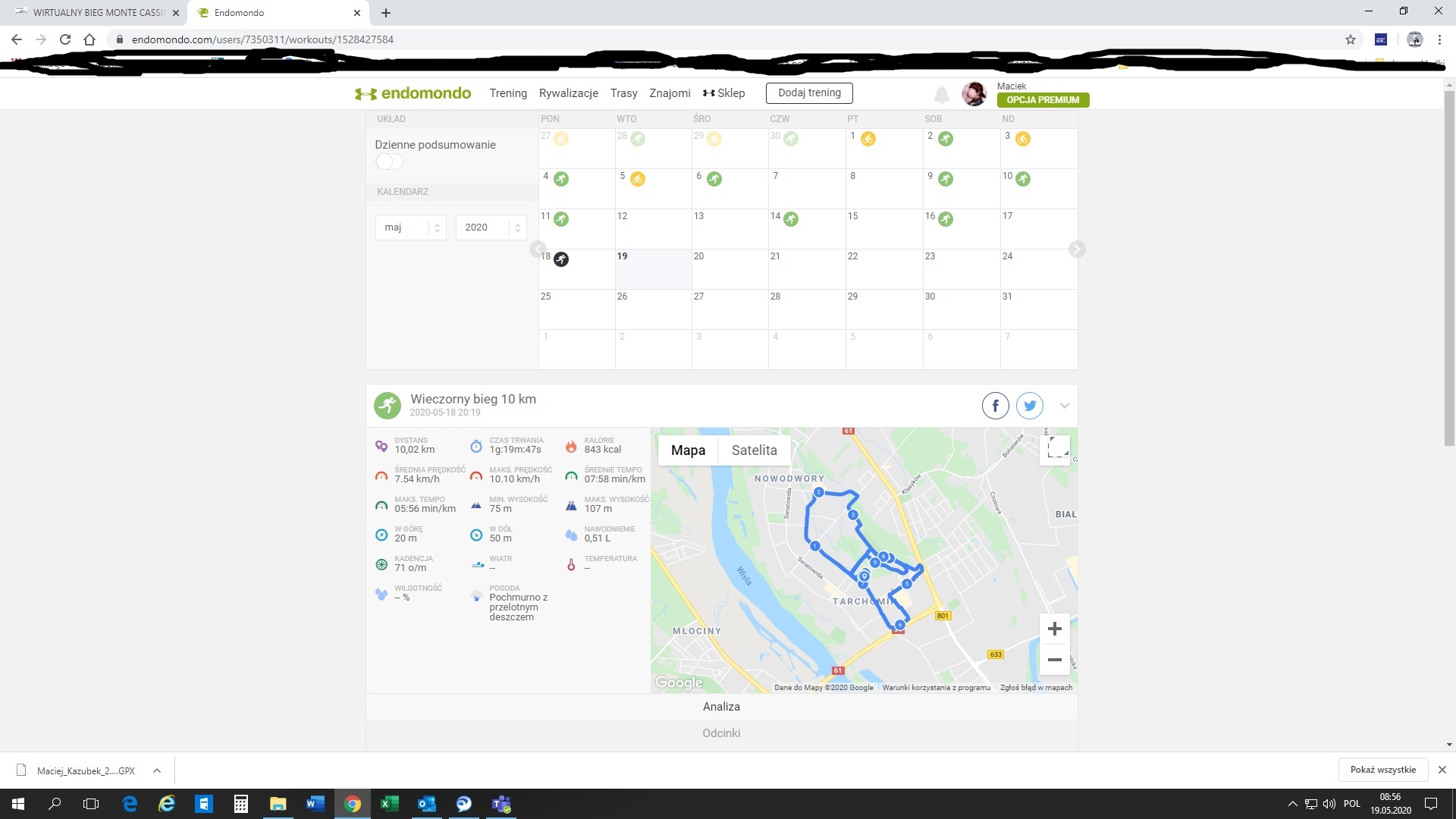Screen dimensions: 1456x819
Task: Open the maj month dropdown
Action: point(409,227)
